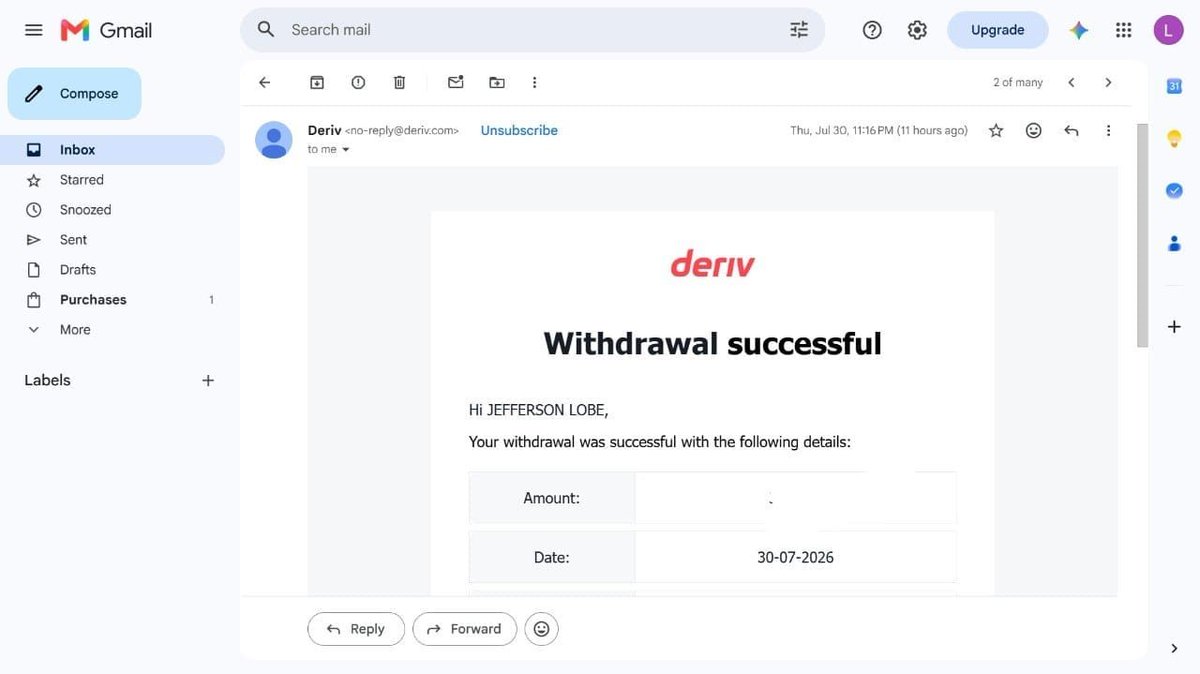The height and width of the screenshot is (674, 1200).
Task: Mark email as unread
Action: coord(456,82)
